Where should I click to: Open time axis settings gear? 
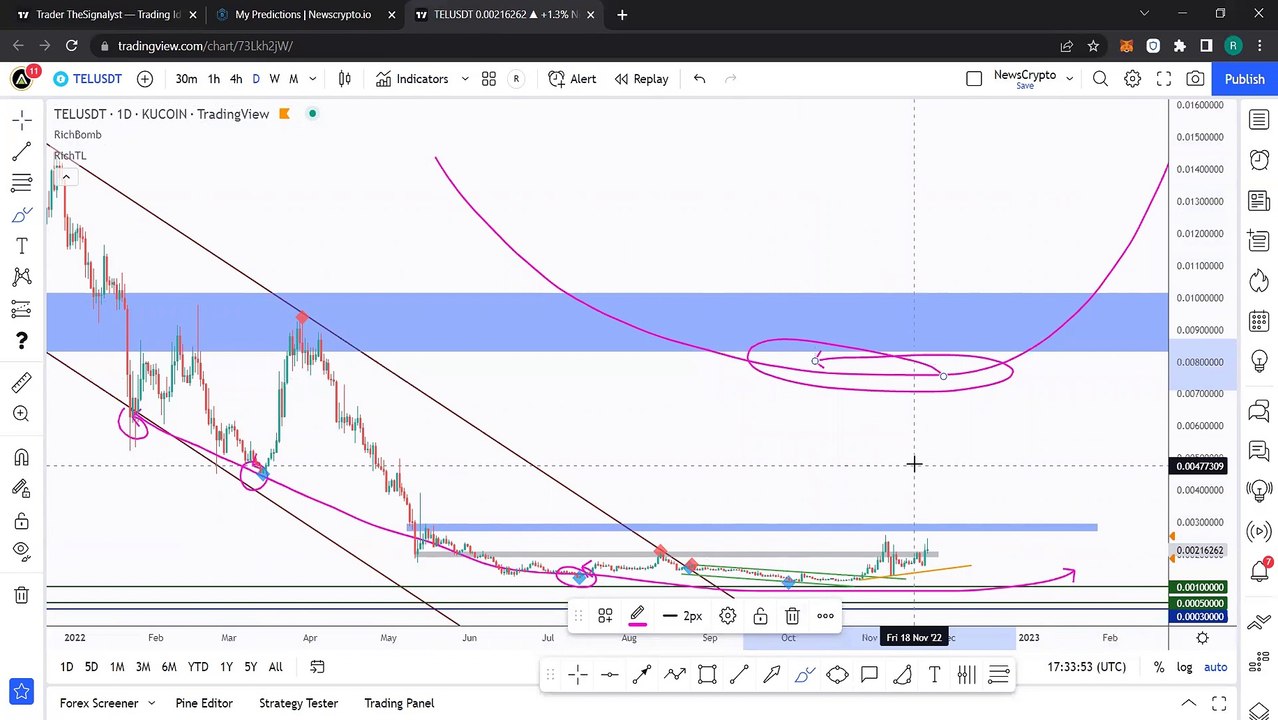[x=1202, y=638]
